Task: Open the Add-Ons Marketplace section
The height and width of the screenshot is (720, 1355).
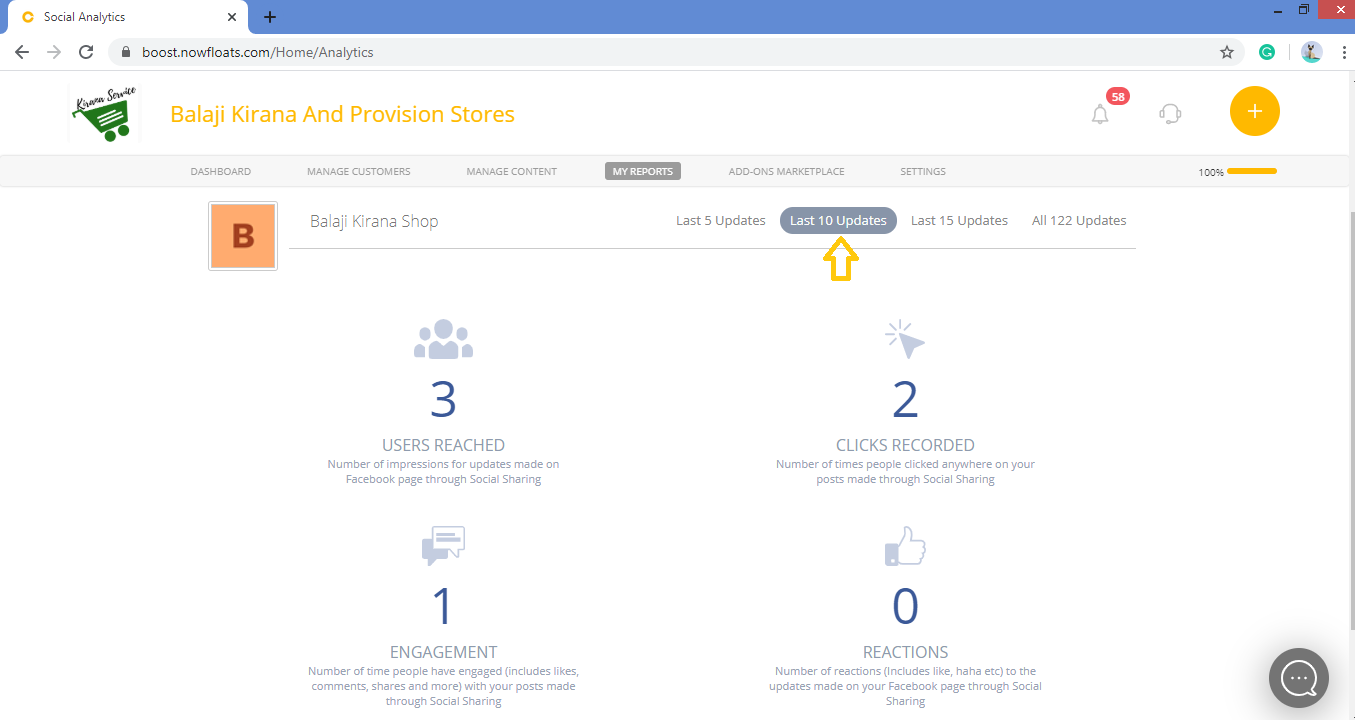Action: [786, 171]
